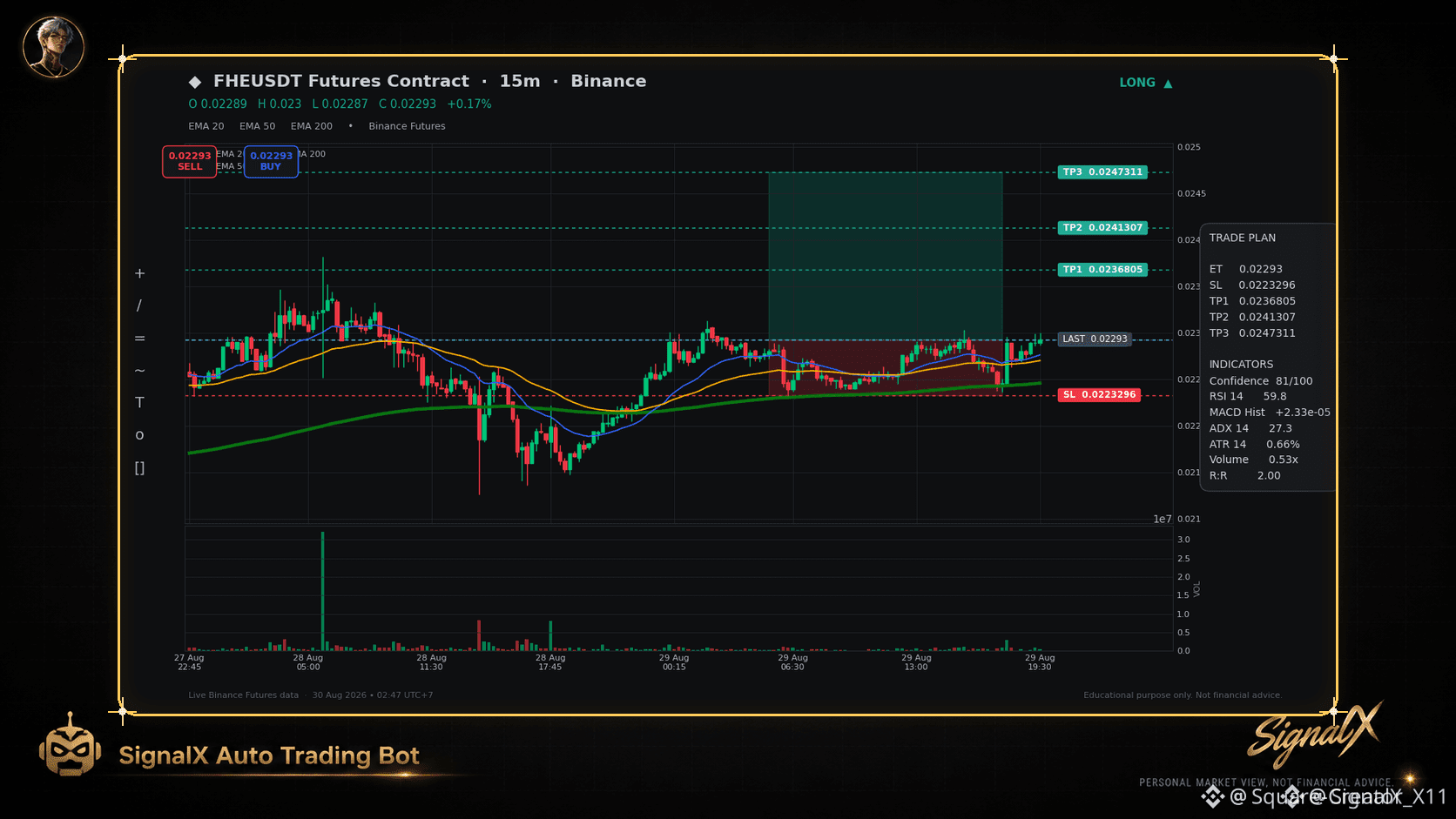Click the red stop-loss risk zone on chart
The width and height of the screenshot is (1456, 819).
(x=886, y=367)
